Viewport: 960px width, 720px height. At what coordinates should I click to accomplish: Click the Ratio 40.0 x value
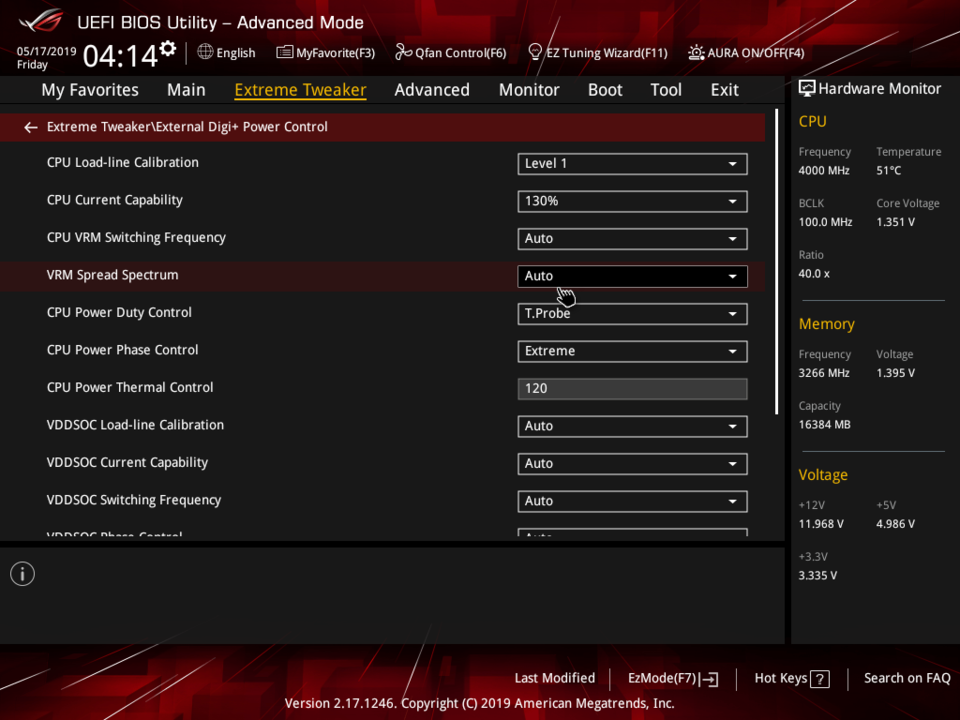tap(814, 274)
